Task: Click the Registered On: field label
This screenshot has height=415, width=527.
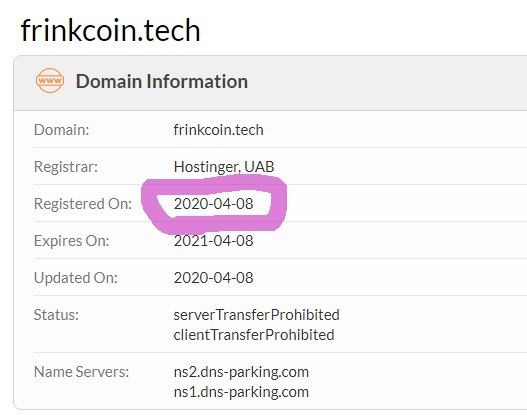Action: pos(83,204)
